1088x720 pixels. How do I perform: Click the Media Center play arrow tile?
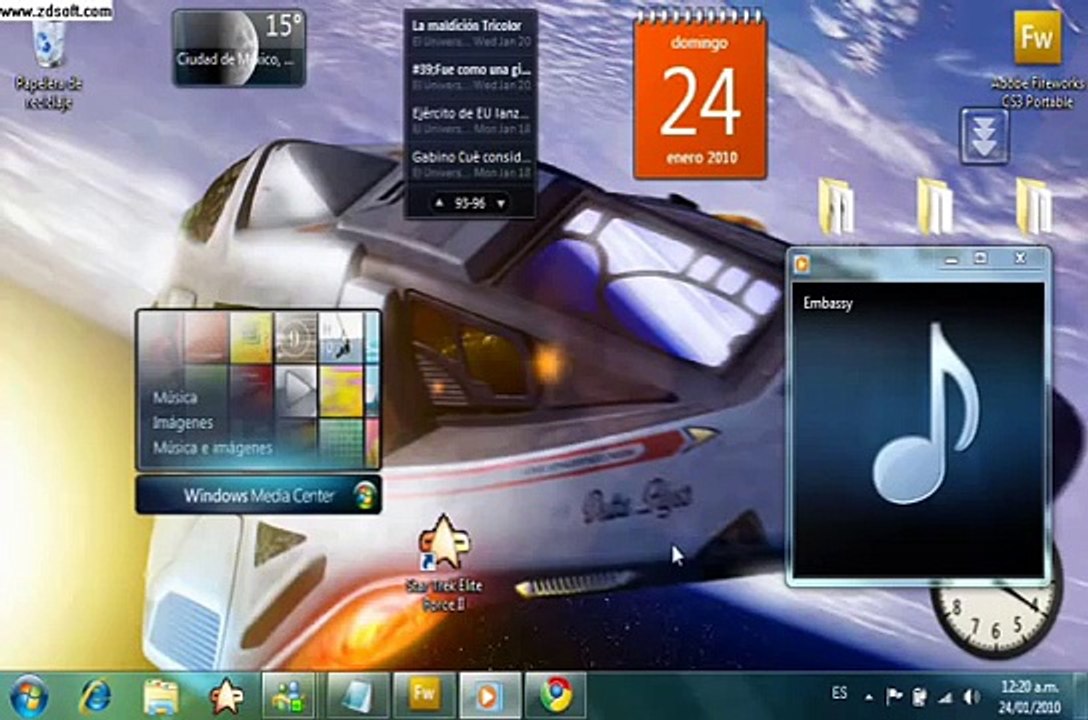[x=296, y=390]
